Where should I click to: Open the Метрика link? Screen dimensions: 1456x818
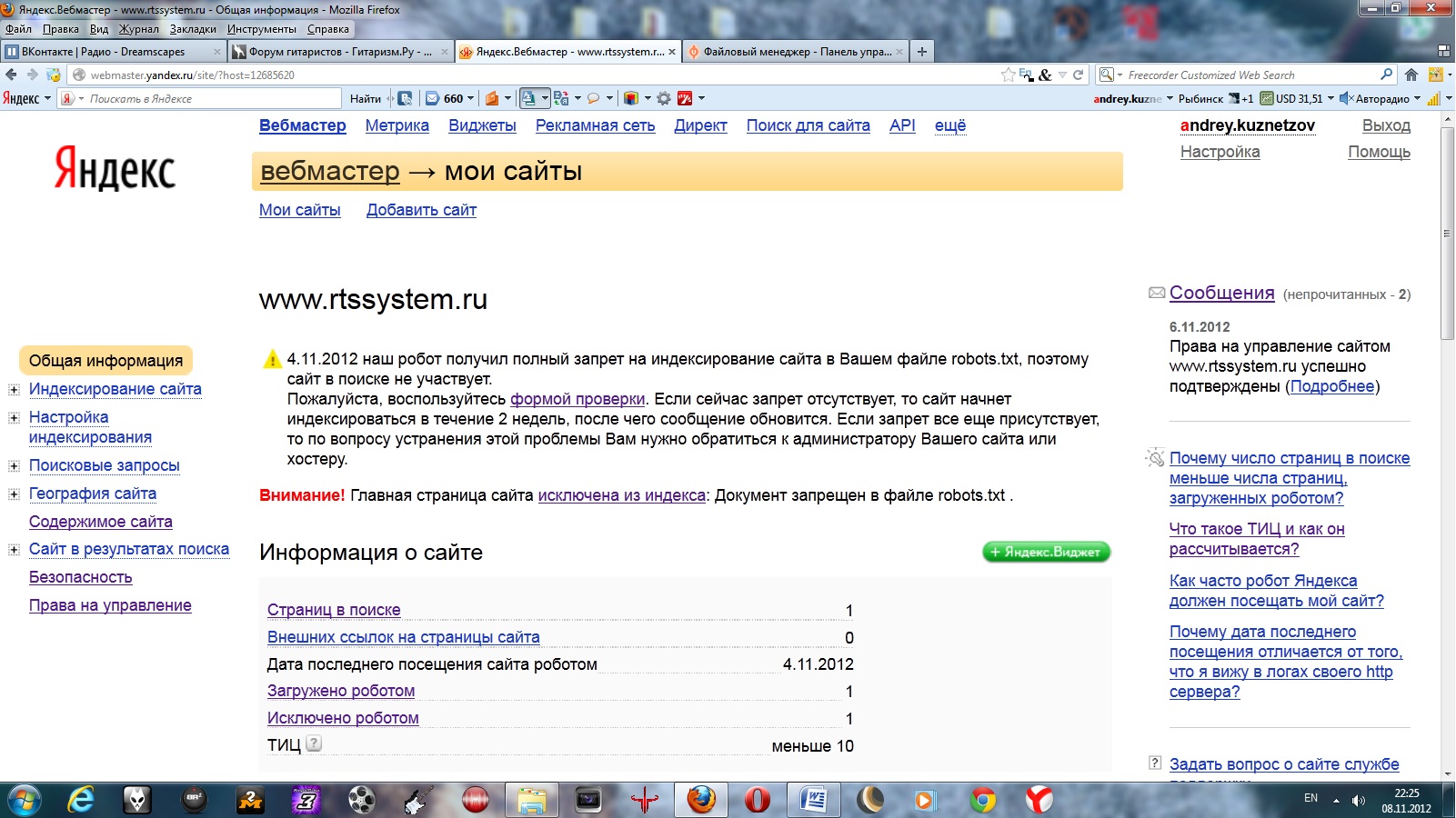pyautogui.click(x=397, y=125)
